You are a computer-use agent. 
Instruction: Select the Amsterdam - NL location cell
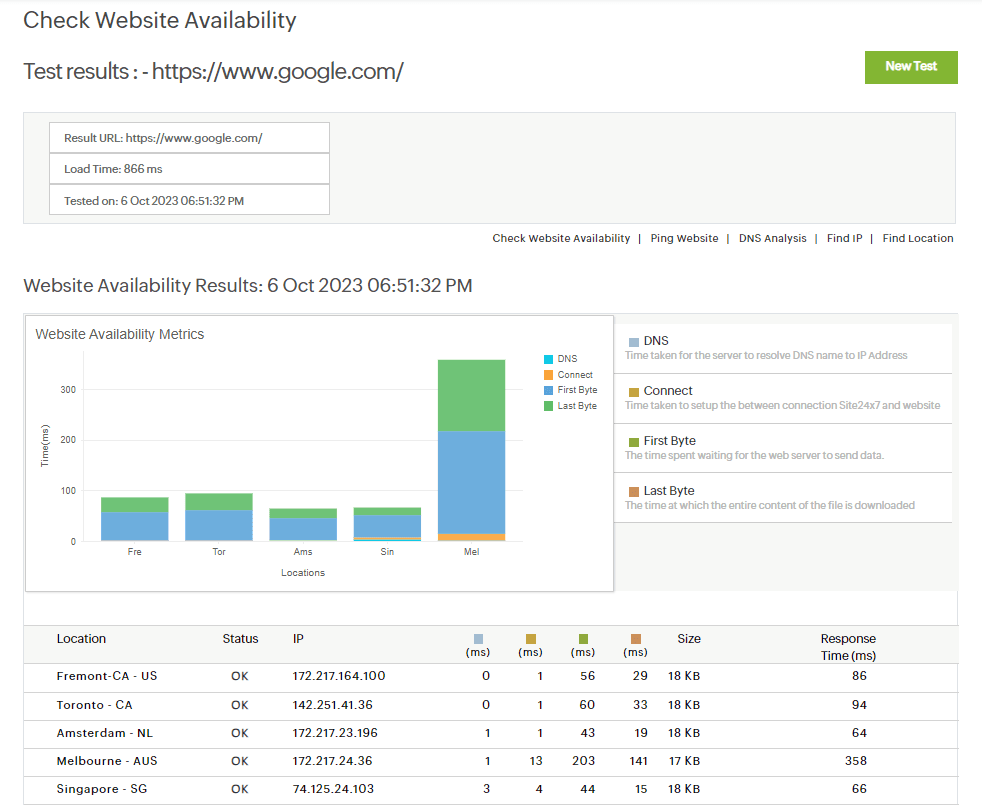[105, 733]
